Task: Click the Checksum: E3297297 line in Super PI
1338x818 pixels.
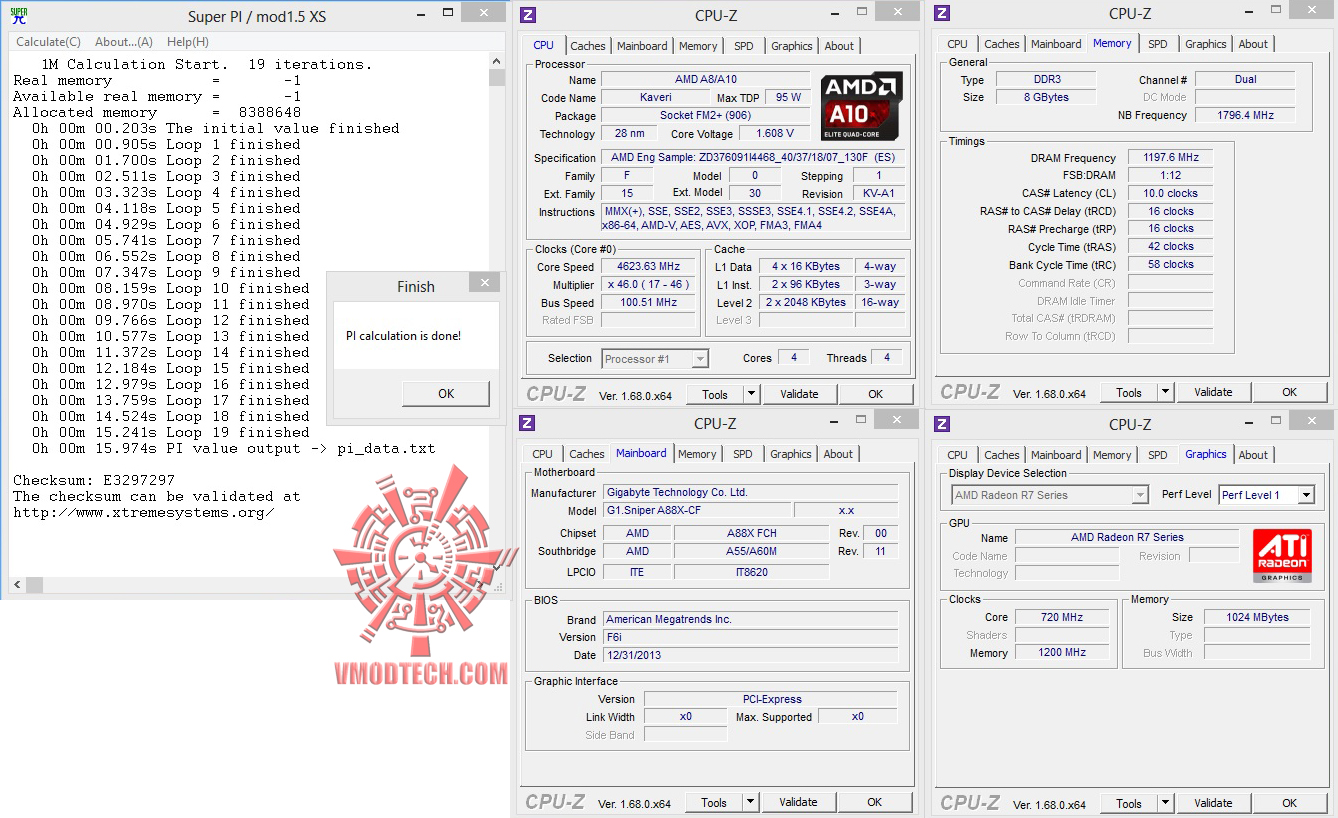Action: [94, 480]
